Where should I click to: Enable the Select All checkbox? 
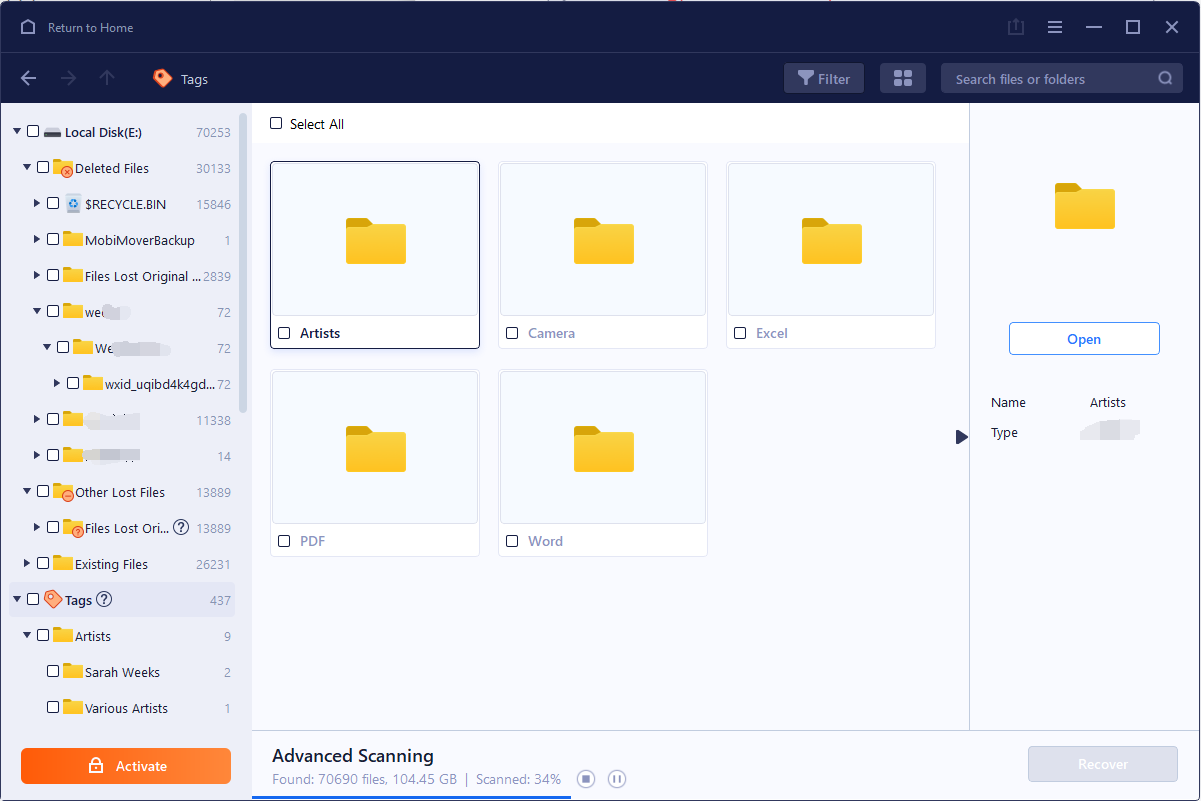276,123
